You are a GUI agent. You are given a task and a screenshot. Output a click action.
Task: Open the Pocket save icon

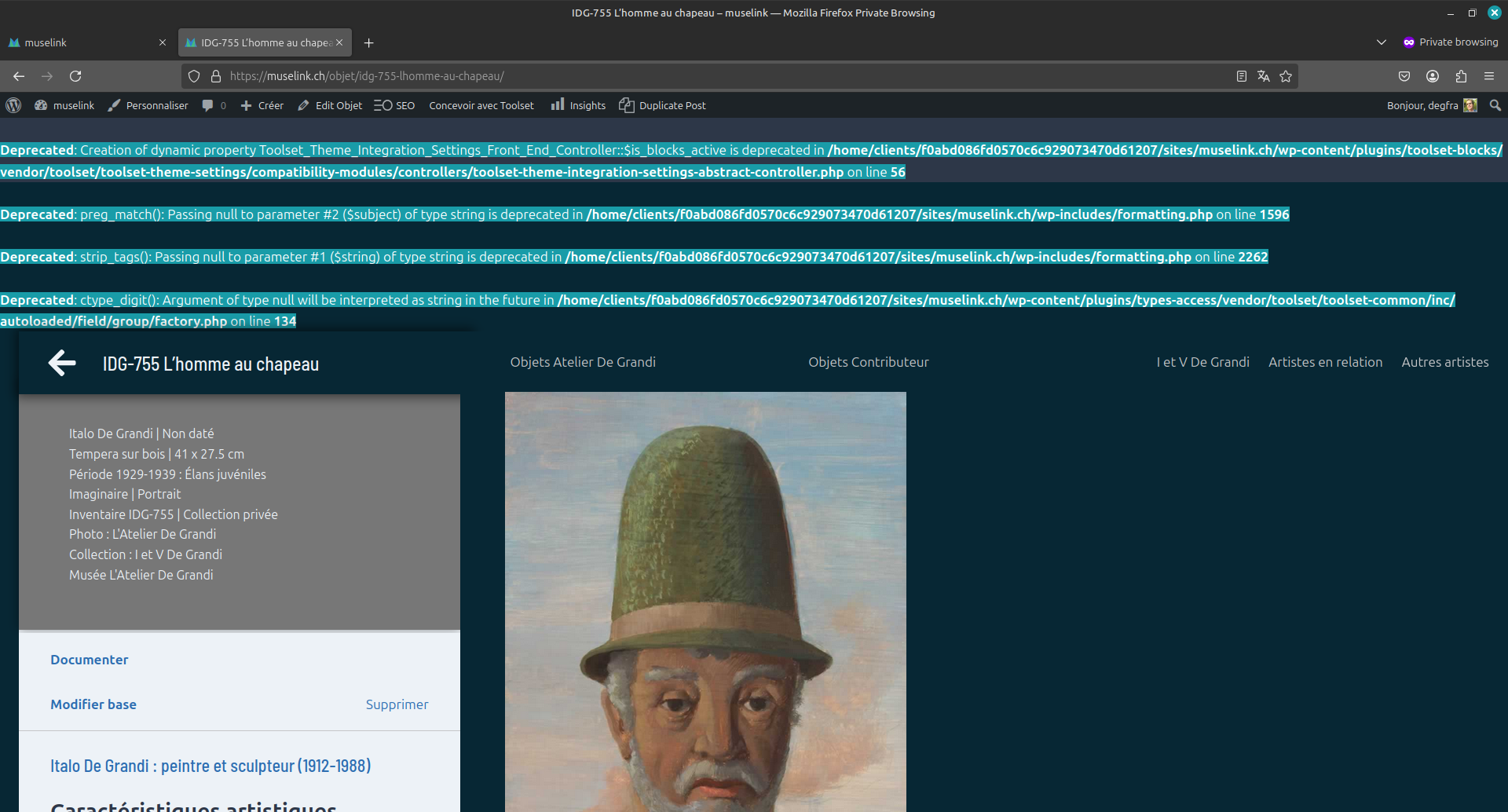[x=1404, y=76]
